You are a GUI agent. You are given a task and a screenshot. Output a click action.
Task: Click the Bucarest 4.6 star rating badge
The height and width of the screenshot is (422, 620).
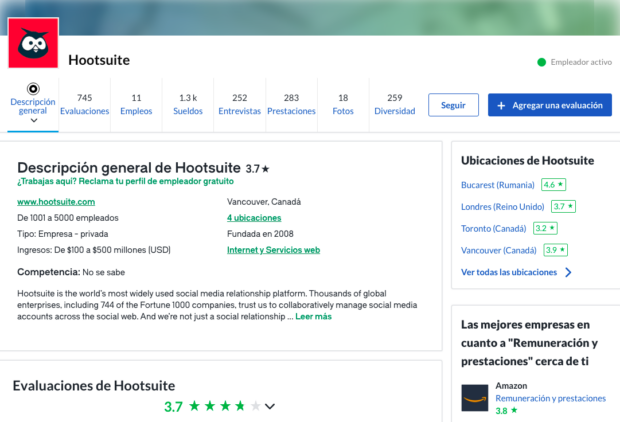point(554,185)
